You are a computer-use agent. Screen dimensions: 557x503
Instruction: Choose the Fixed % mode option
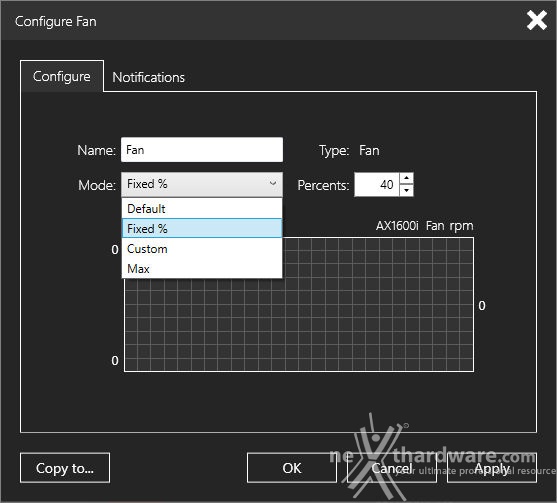tap(202, 228)
